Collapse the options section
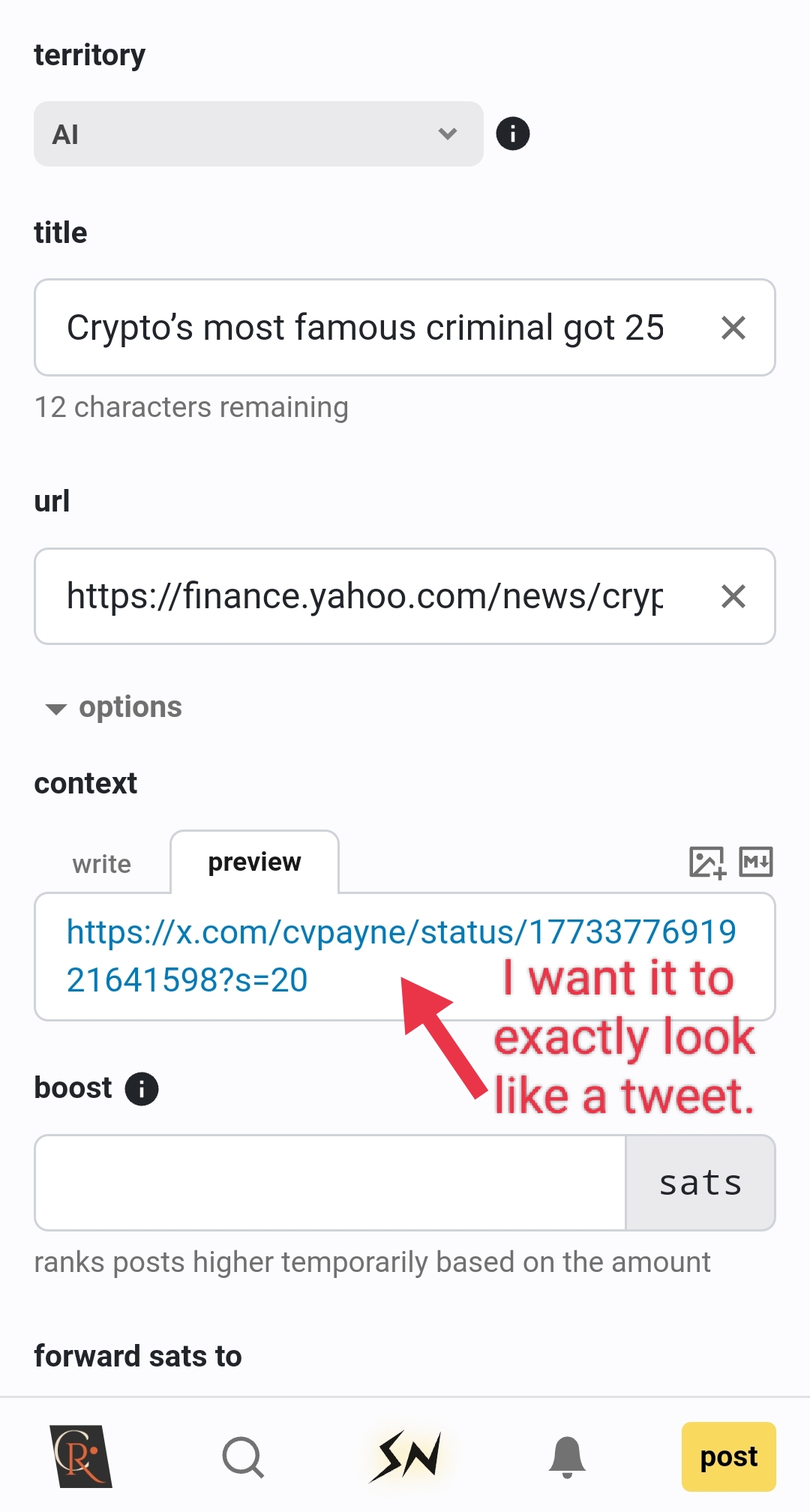The width and height of the screenshot is (810, 1512). [114, 707]
